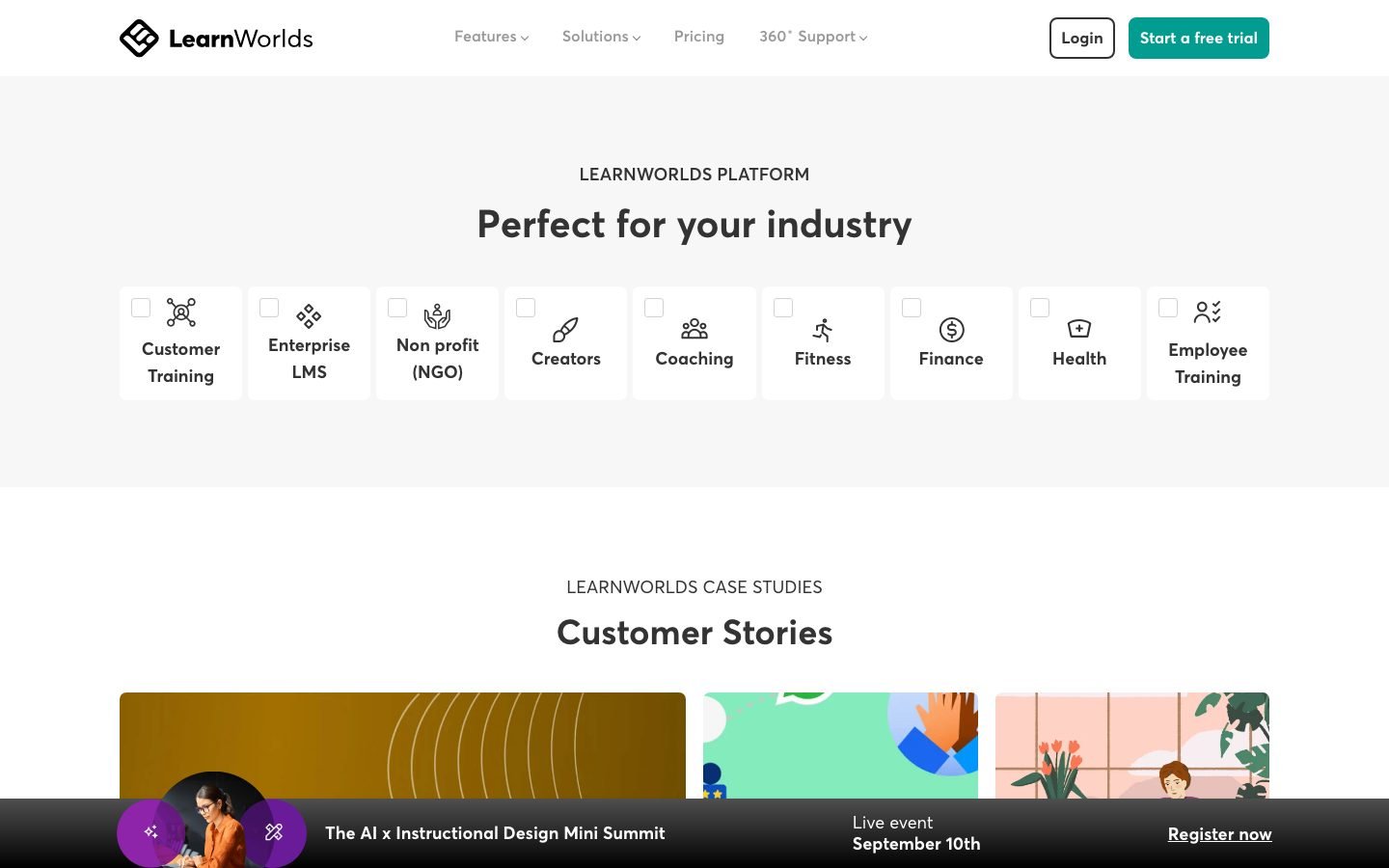Expand the Features dropdown menu
1389x868 pixels.
(491, 37)
